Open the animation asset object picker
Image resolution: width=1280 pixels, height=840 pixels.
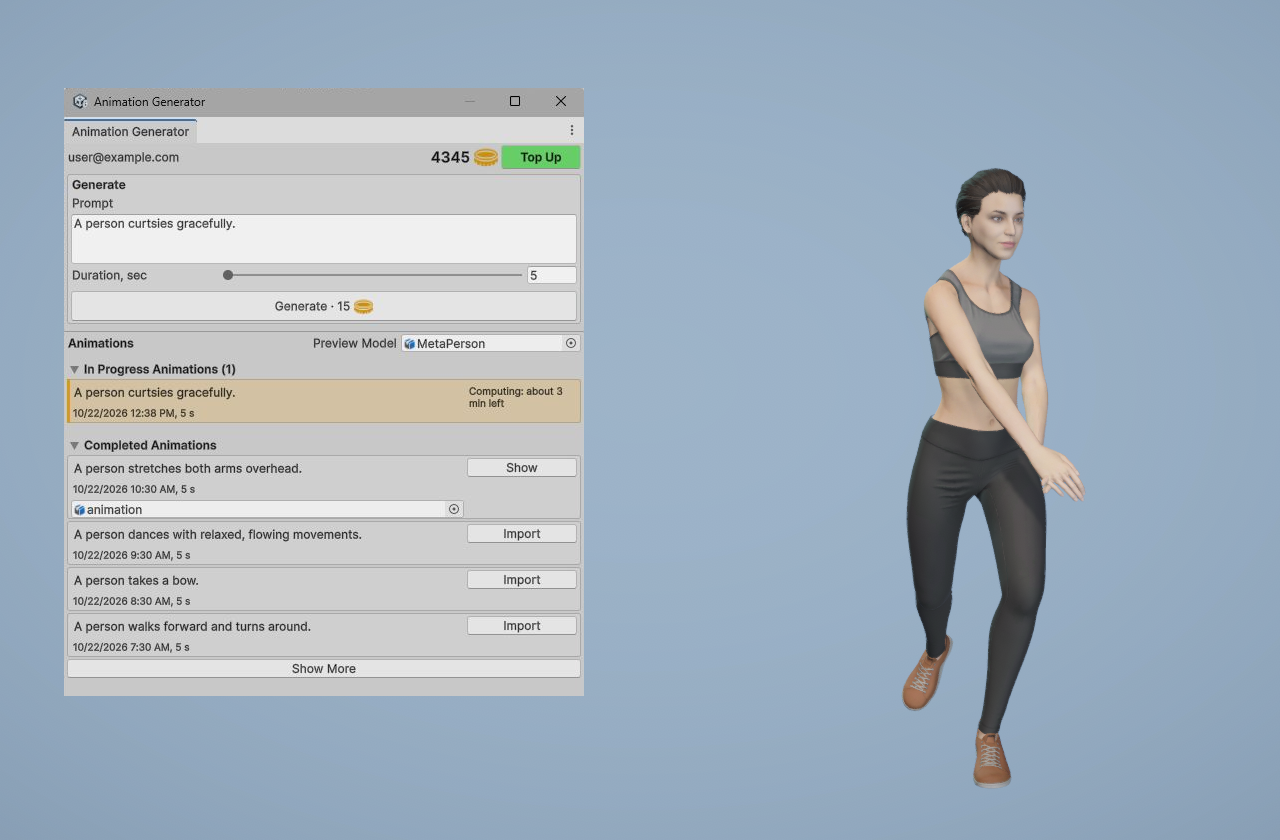coord(454,509)
